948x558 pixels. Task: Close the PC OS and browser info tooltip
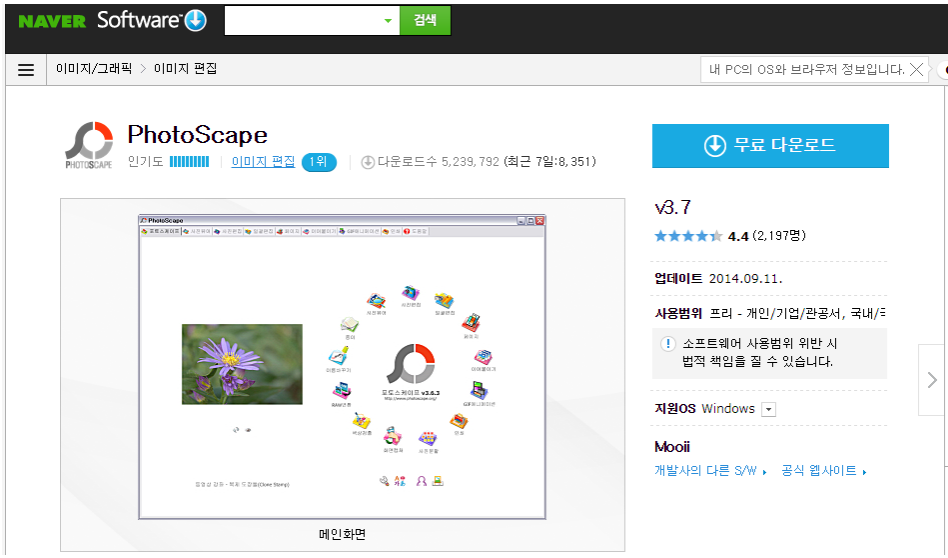pyautogui.click(x=917, y=70)
